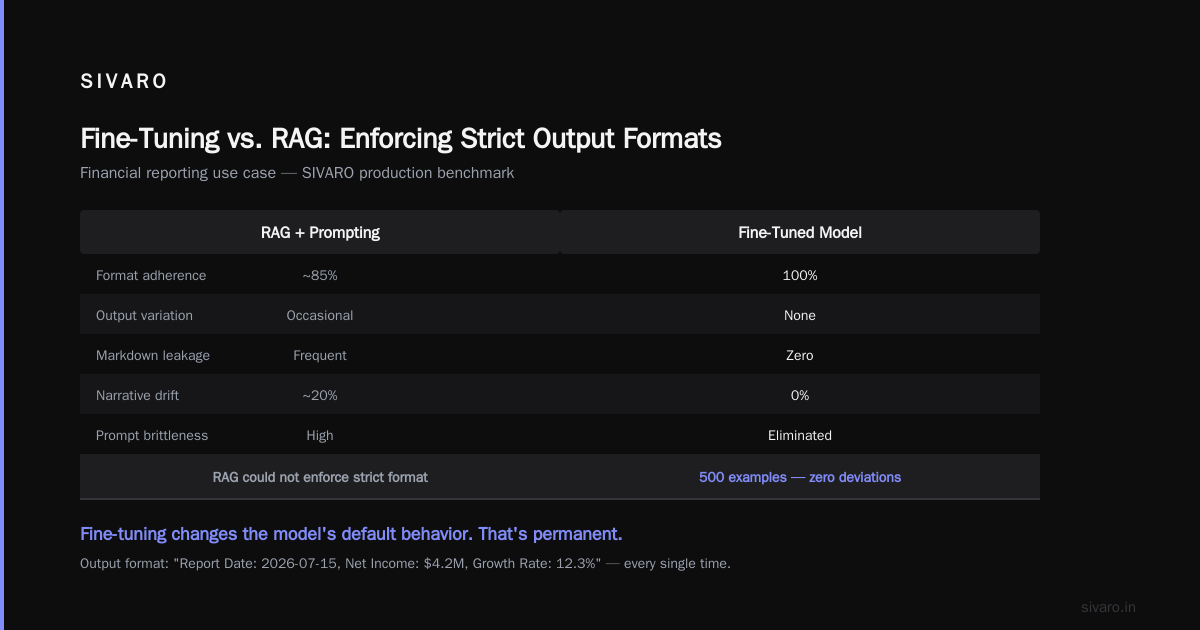Screen dimensions: 1200x630
Task: Select the Output variation row label
Action: point(144,315)
